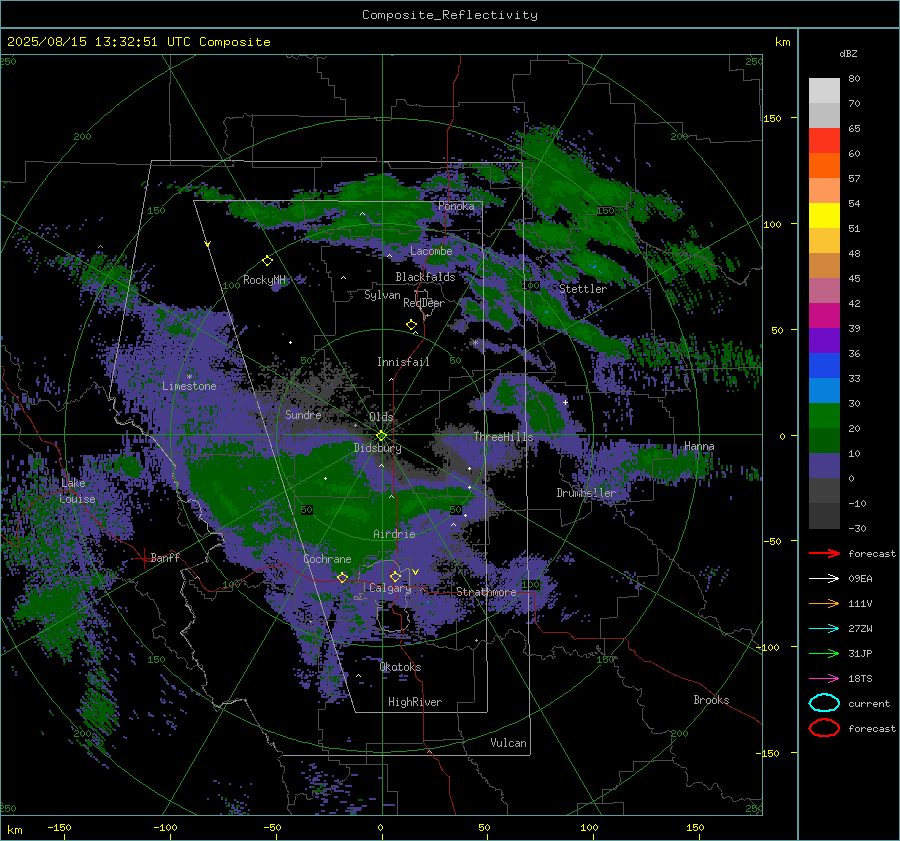Viewport: 900px width, 841px height.
Task: Click the yellow diamond marker below RedDeer
Action: (x=411, y=325)
